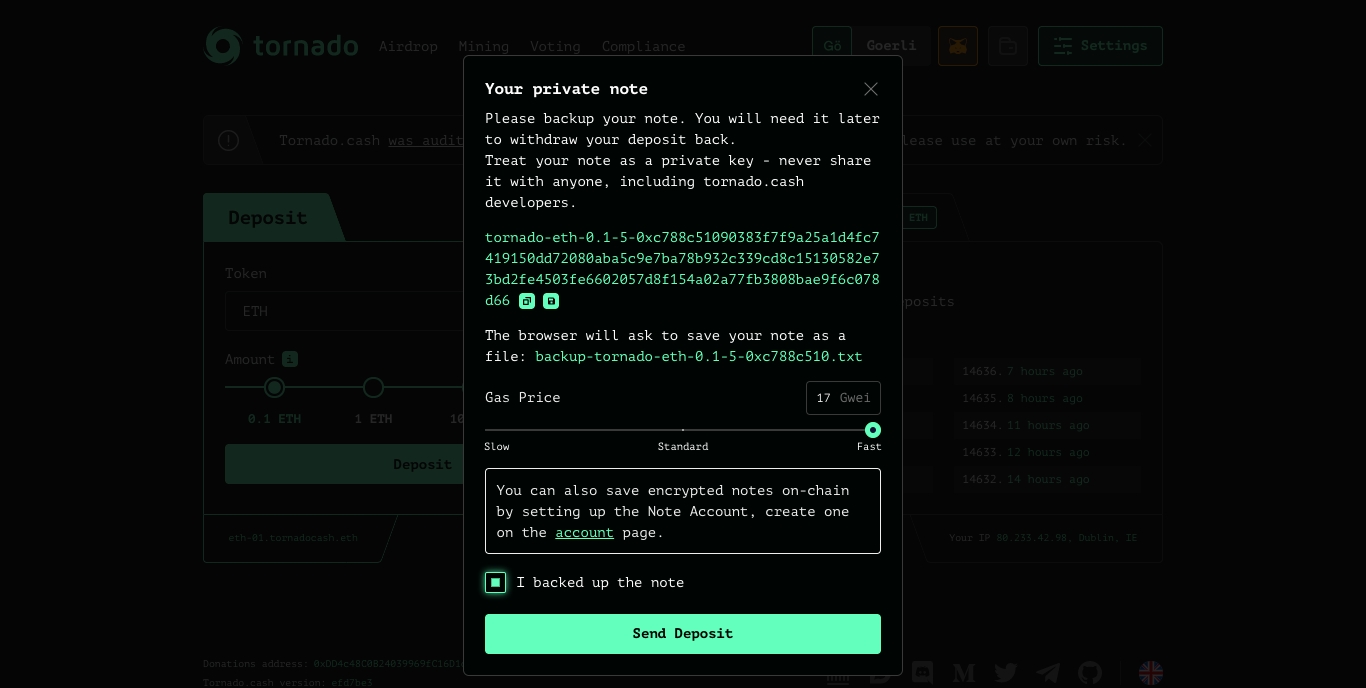Toggle the 'I backed up the note' checkbox

[496, 582]
